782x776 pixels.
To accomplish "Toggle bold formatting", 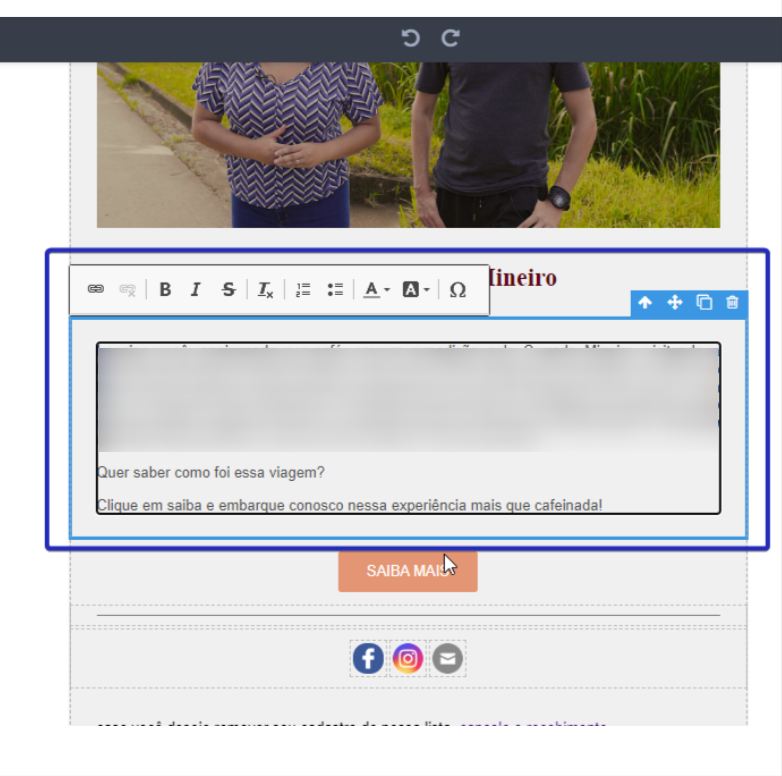I will click(x=165, y=289).
